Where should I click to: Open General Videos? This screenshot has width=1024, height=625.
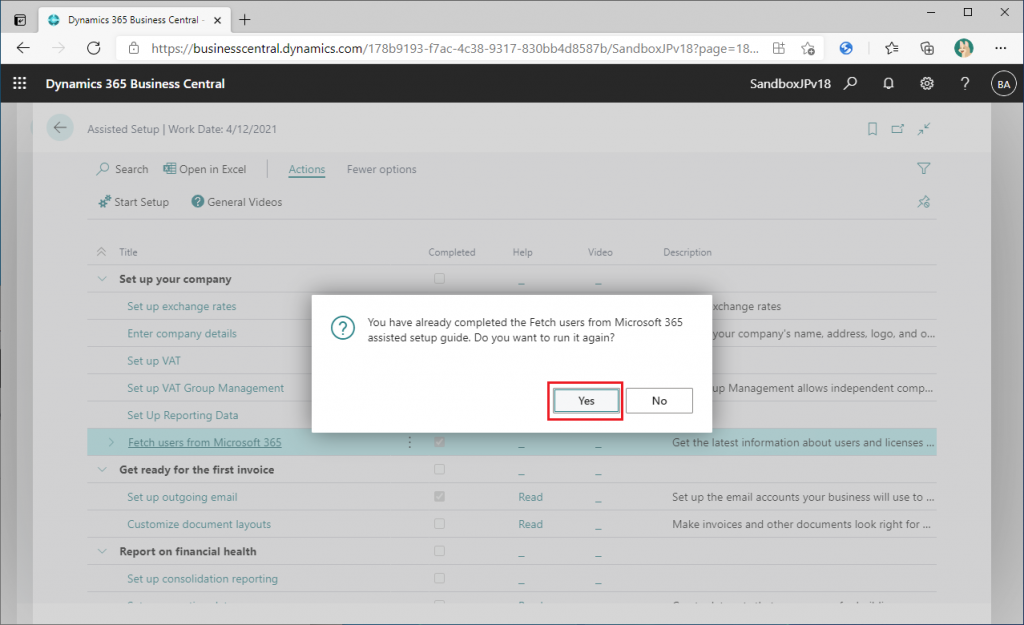[236, 202]
